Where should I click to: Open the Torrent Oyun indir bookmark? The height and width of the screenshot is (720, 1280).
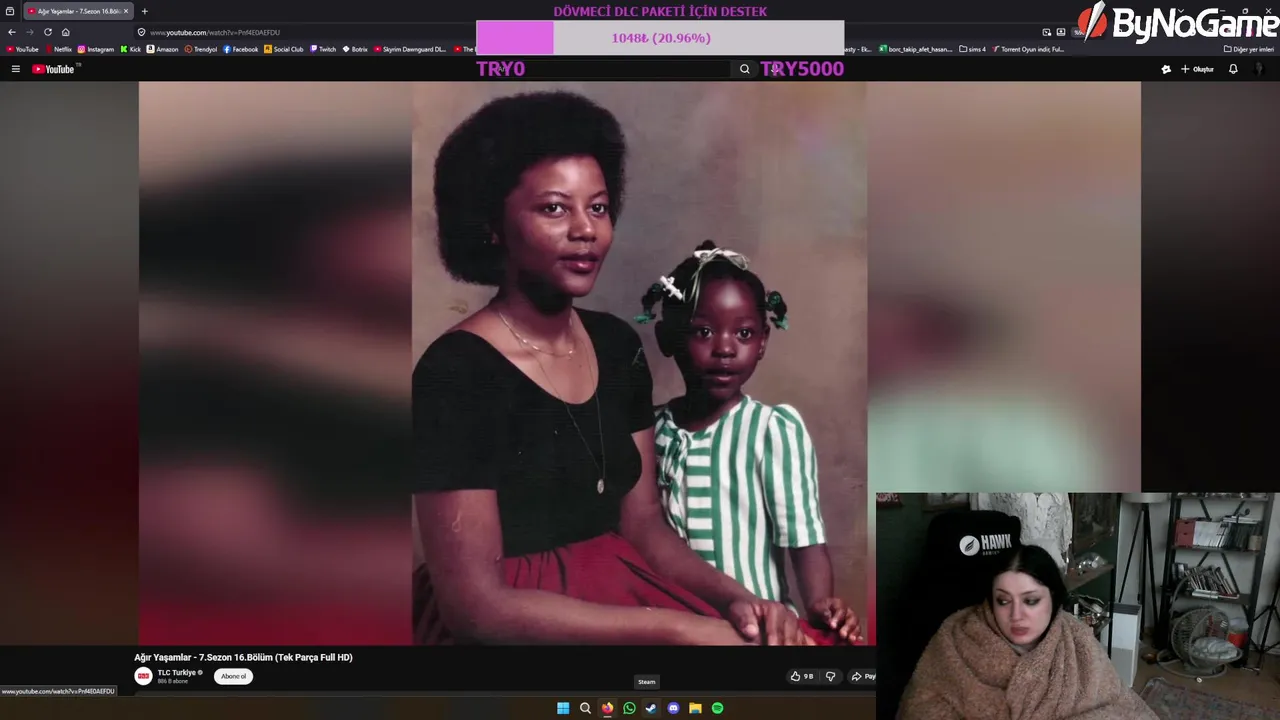[1029, 49]
